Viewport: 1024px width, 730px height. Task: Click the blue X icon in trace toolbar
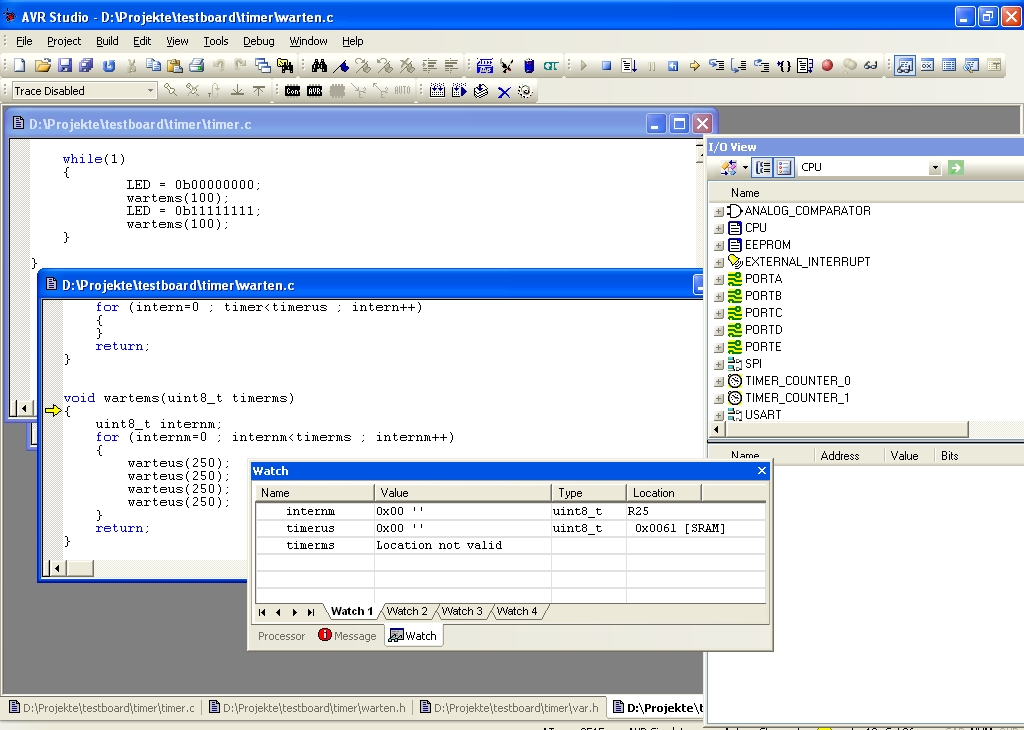coord(504,91)
